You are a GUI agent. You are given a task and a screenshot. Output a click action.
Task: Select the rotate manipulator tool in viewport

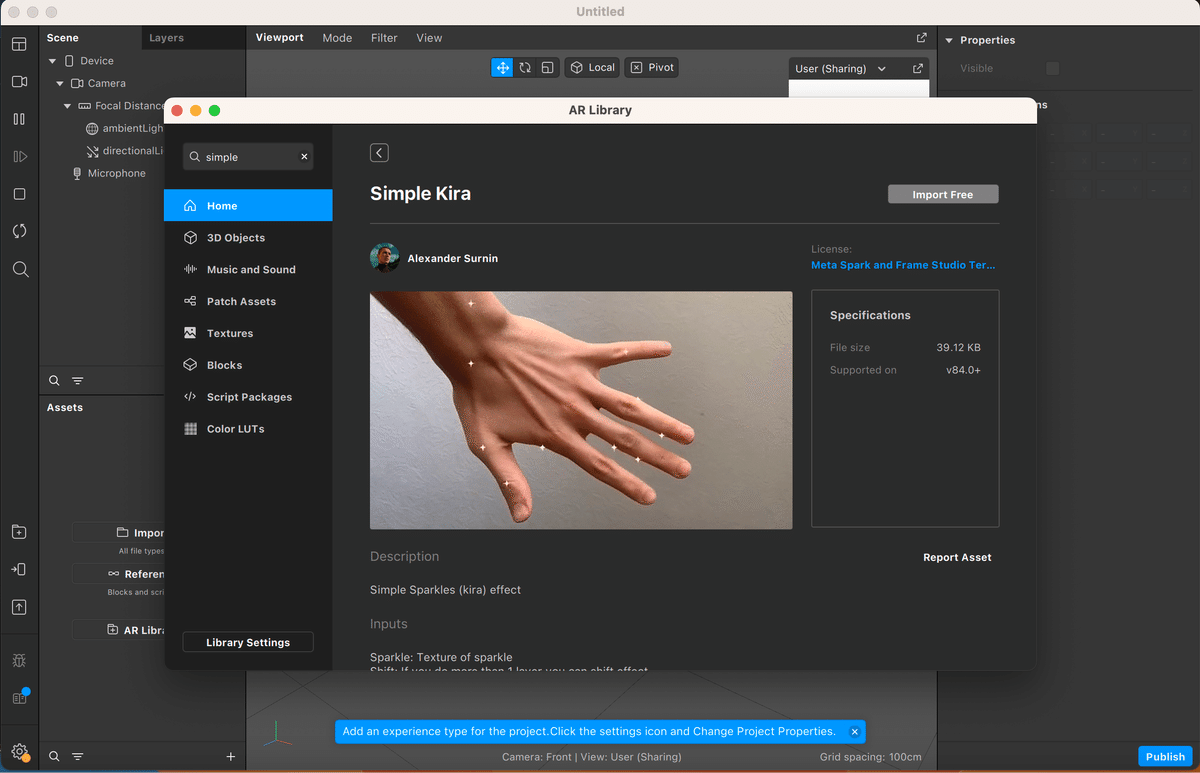pyautogui.click(x=525, y=67)
